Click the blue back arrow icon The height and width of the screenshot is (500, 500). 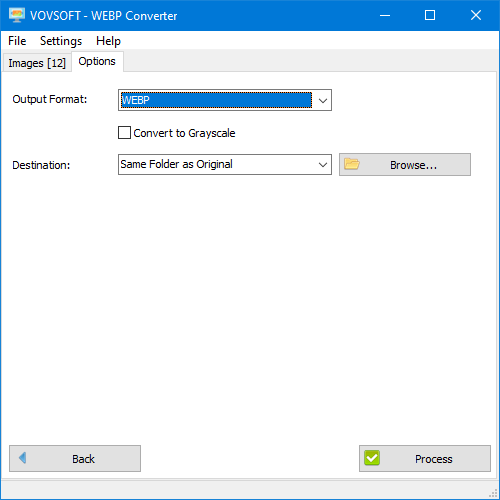point(23,458)
